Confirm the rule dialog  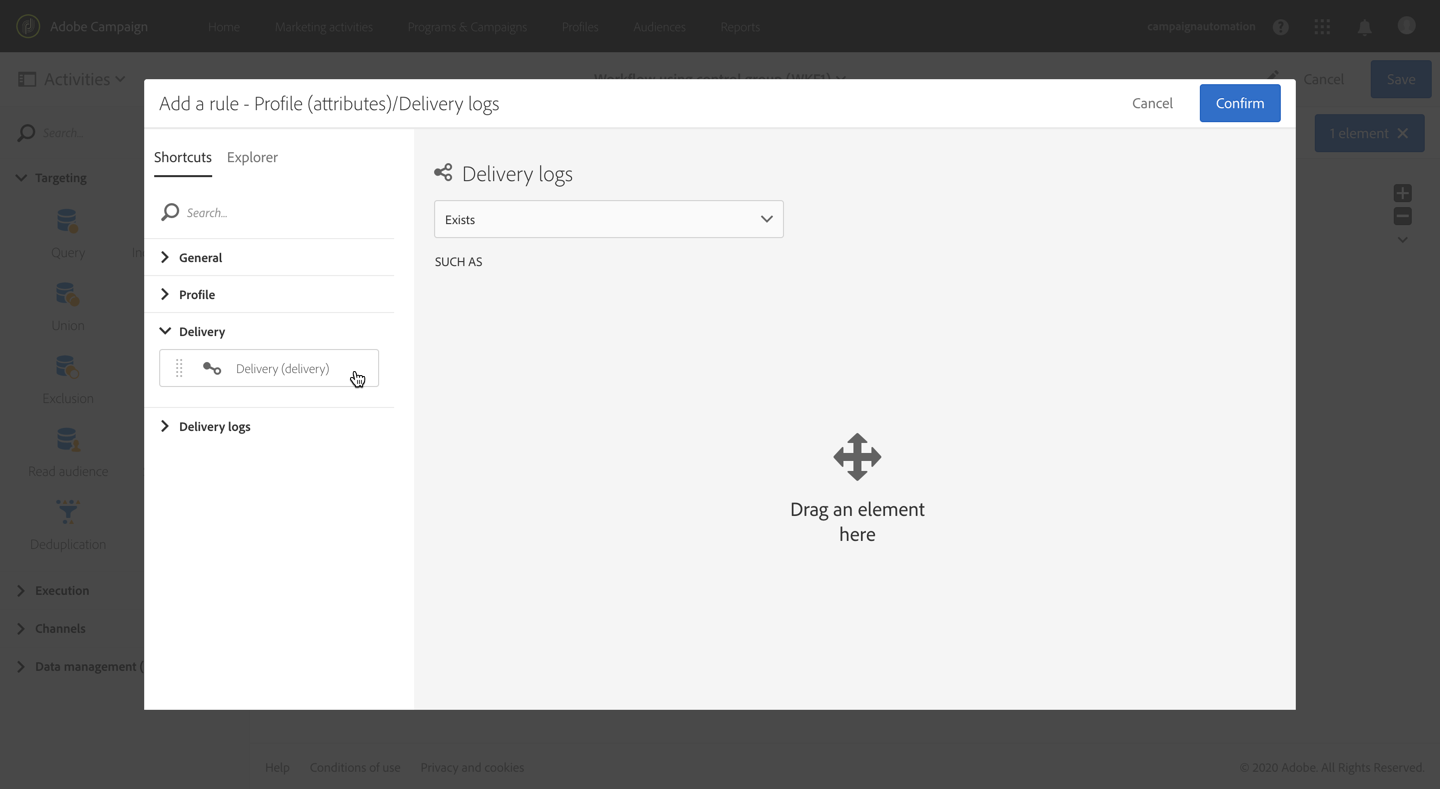tap(1240, 103)
